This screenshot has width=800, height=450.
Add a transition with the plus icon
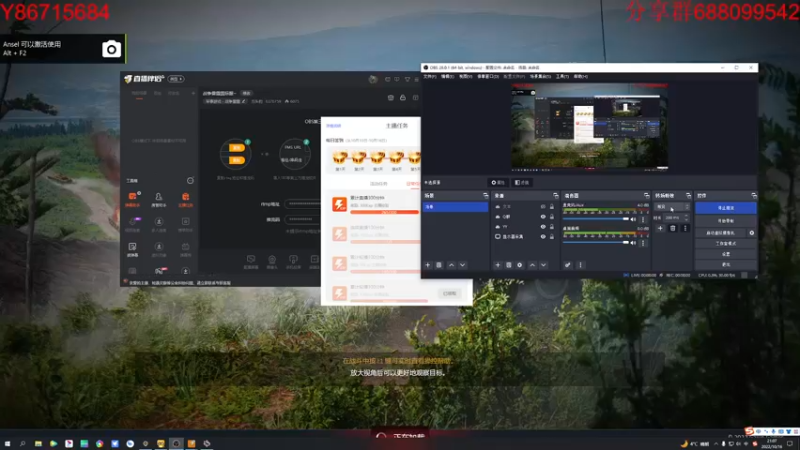point(660,229)
